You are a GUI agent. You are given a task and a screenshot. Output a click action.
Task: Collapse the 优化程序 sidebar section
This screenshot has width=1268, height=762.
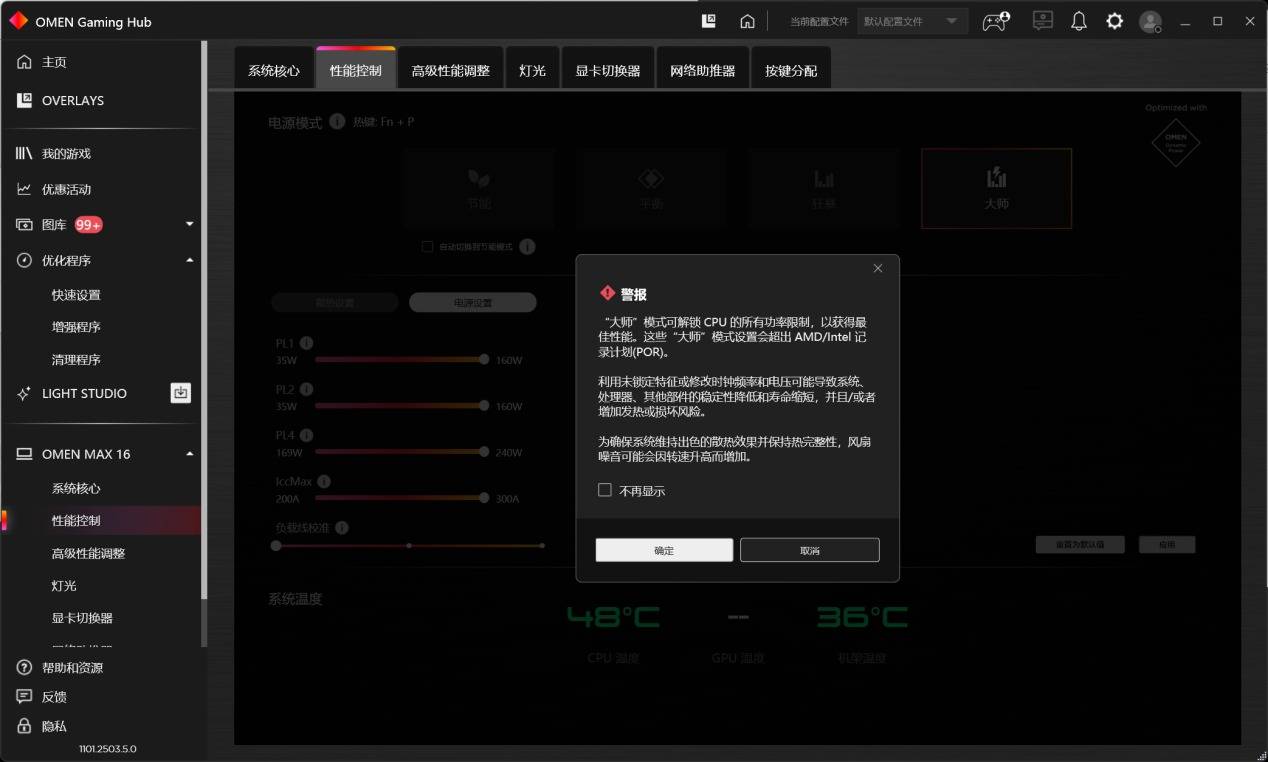point(190,260)
